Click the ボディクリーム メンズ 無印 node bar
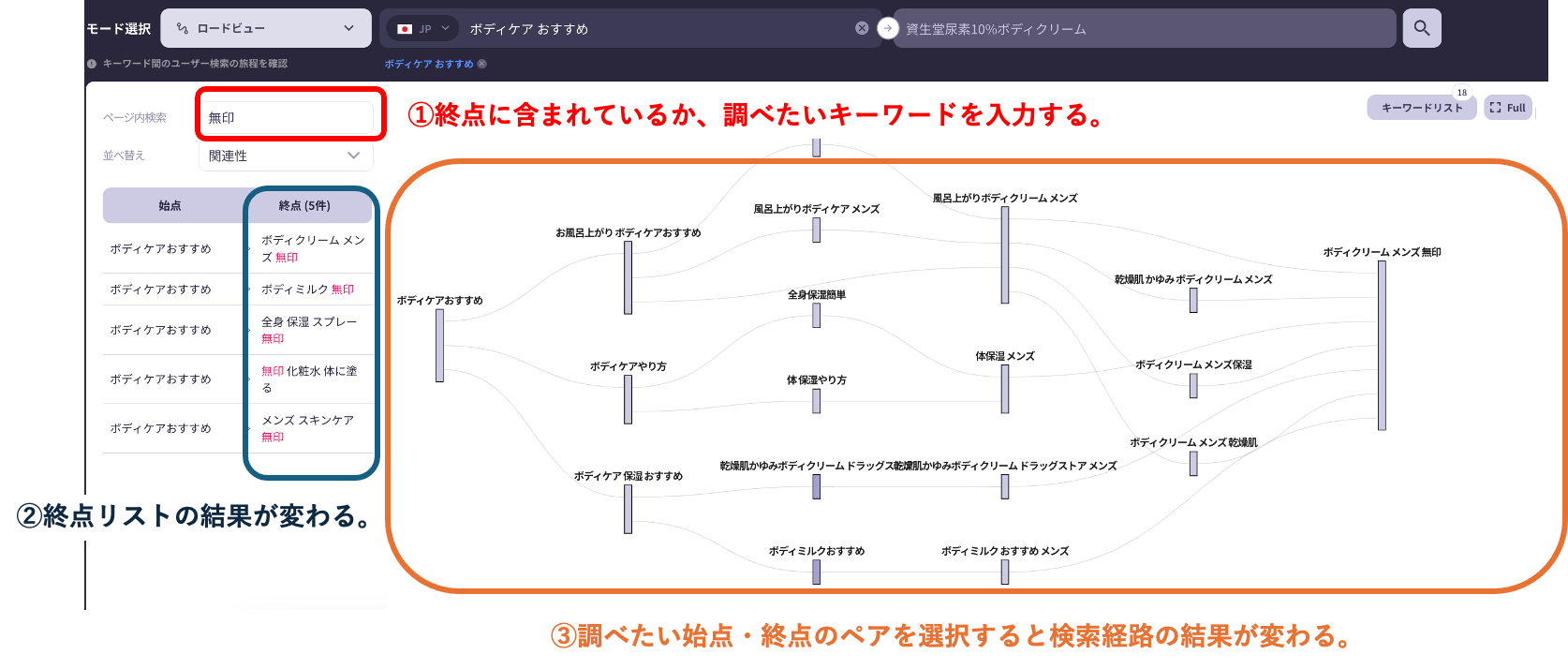This screenshot has height=669, width=1568. pyautogui.click(x=1382, y=345)
